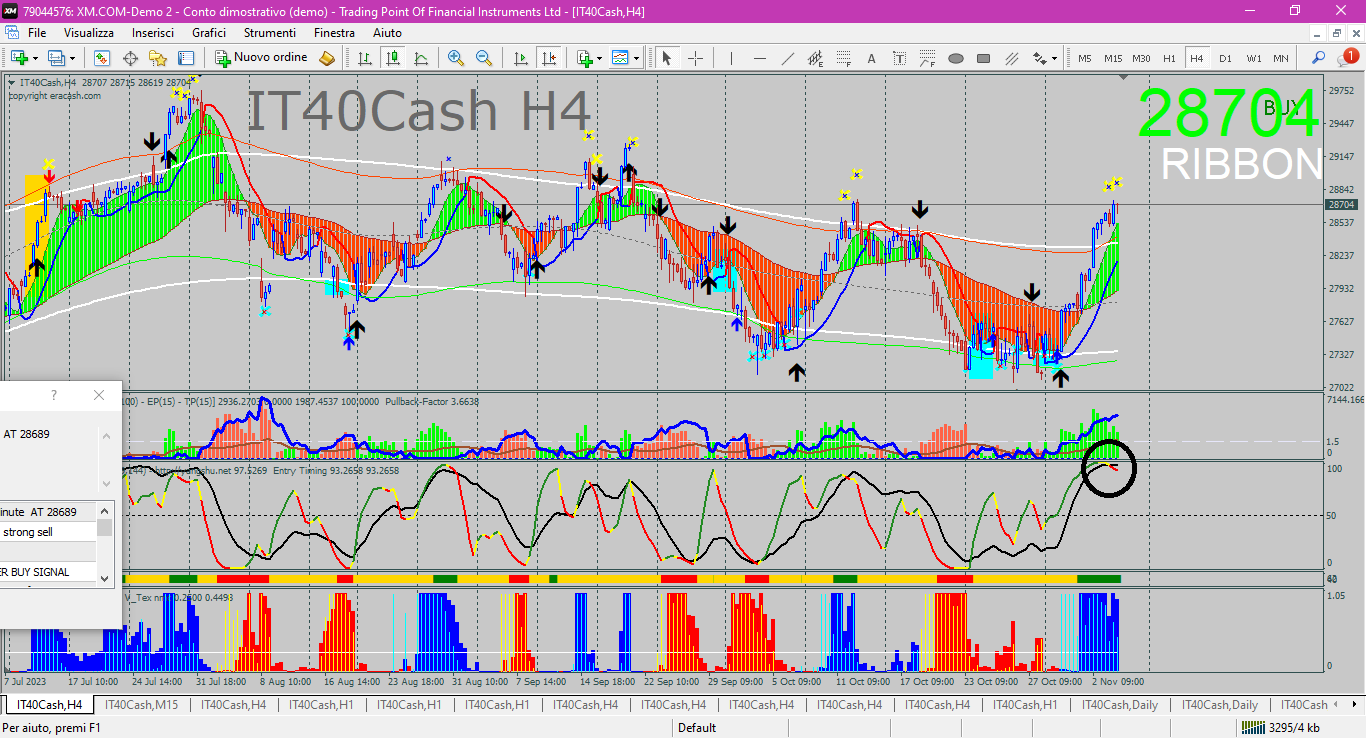Select the equidistant channel tool

click(815, 58)
